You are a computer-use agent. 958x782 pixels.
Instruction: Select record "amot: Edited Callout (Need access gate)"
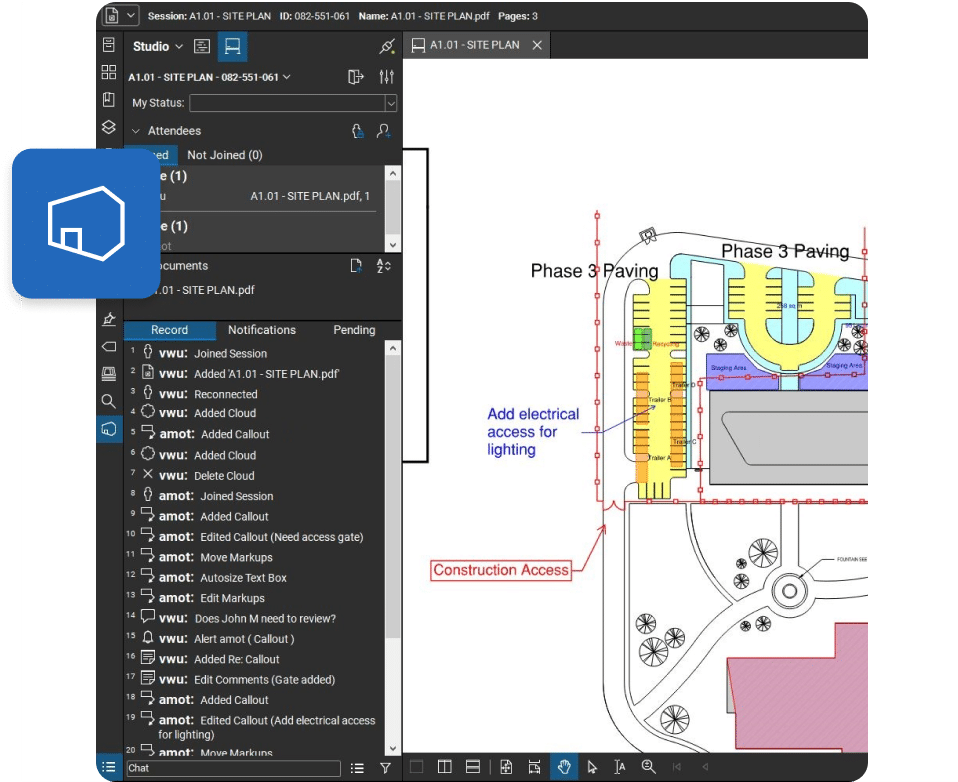click(x=255, y=536)
